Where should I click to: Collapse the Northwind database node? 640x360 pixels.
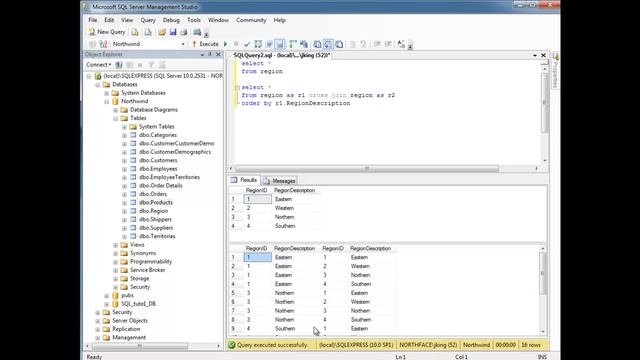pos(107,101)
